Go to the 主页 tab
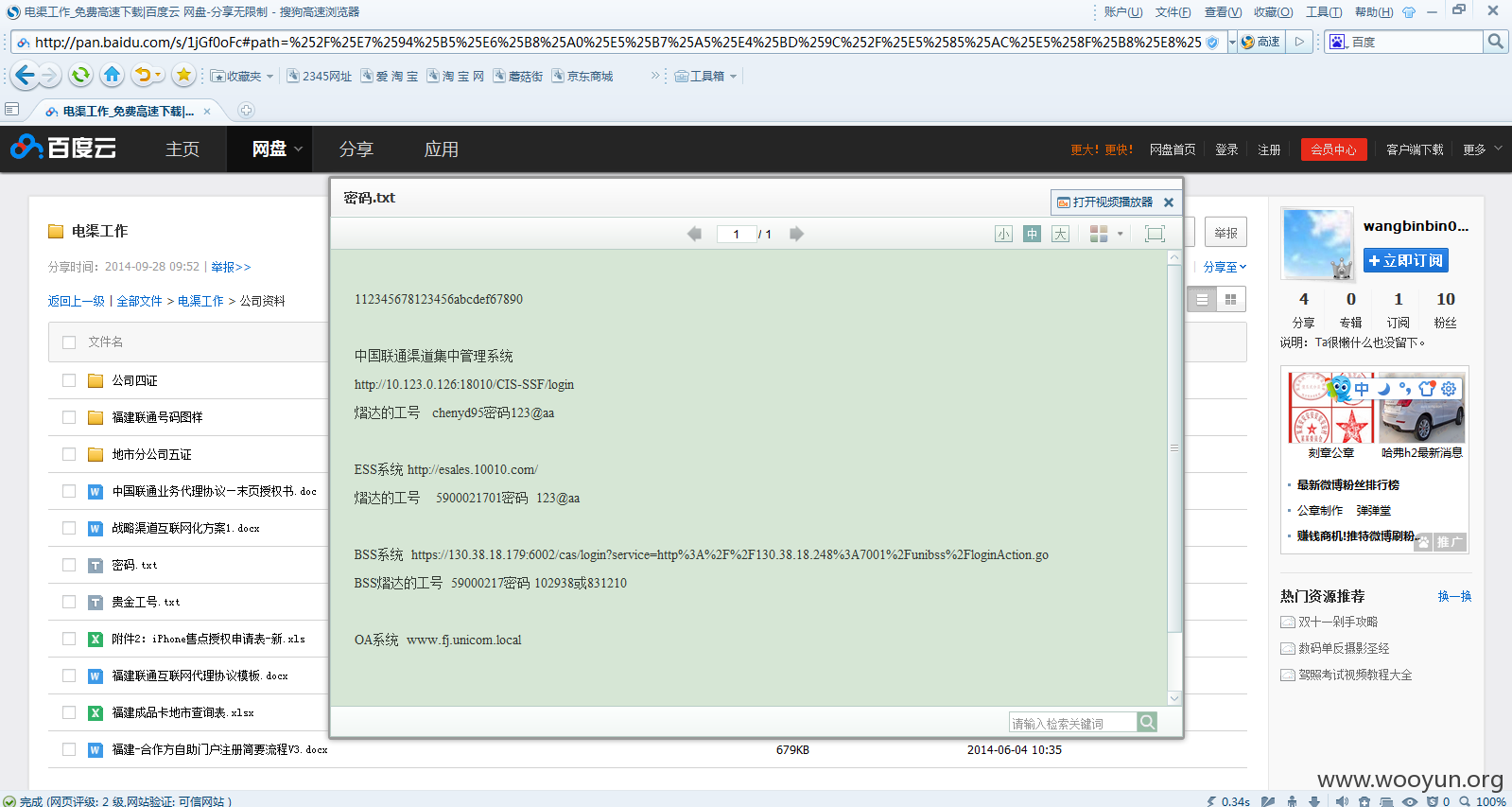The height and width of the screenshot is (807, 1512). pos(182,149)
